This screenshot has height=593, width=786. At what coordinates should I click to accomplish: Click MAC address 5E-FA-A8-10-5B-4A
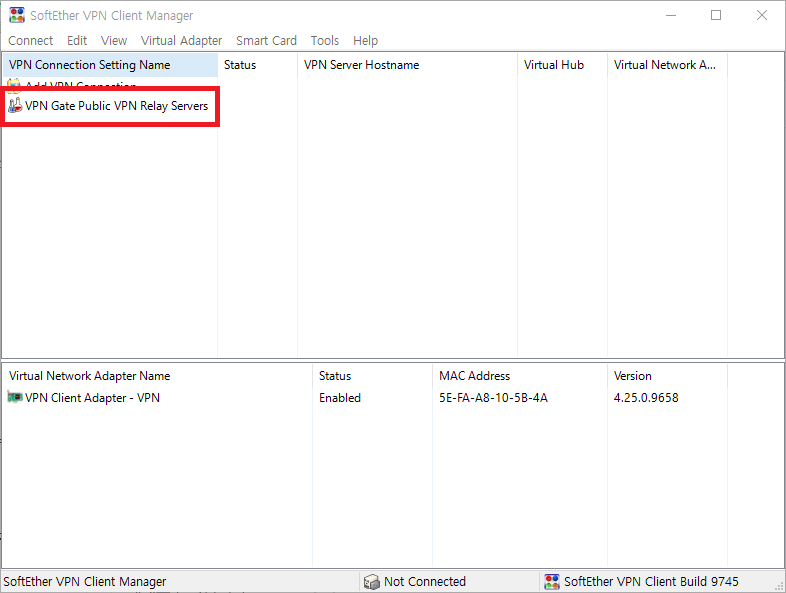pyautogui.click(x=493, y=398)
